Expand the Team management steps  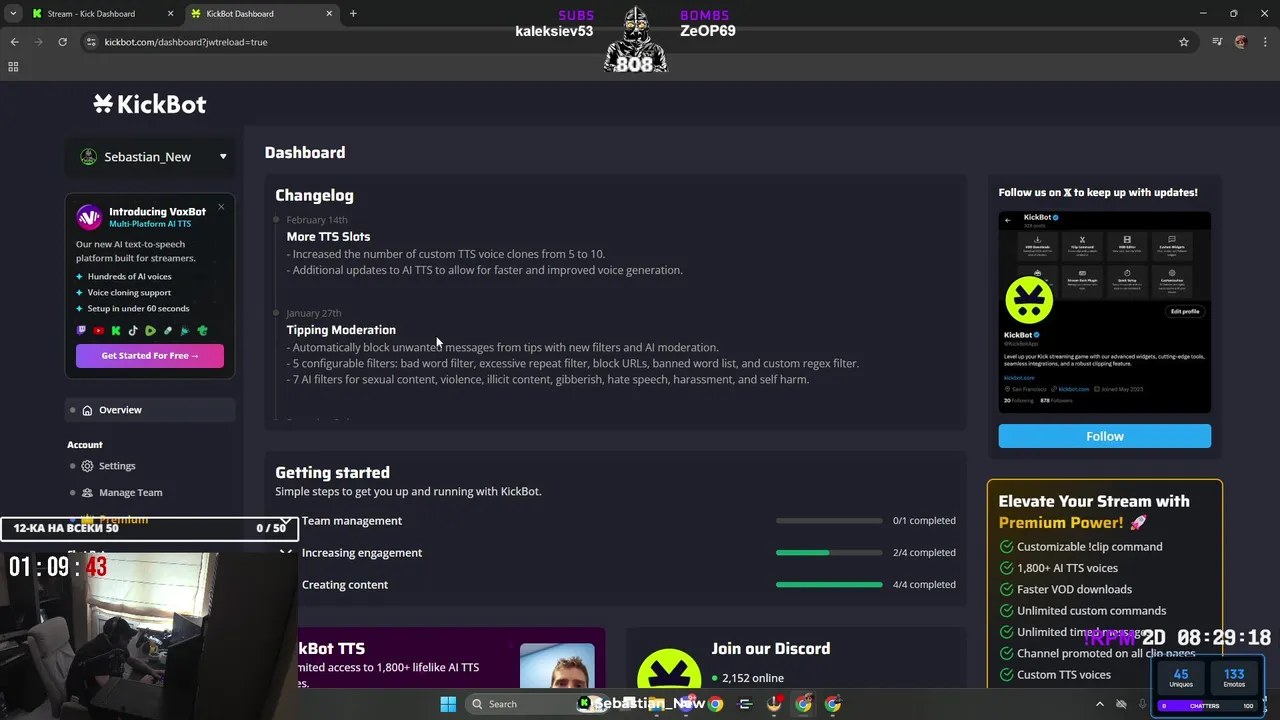[x=615, y=521]
